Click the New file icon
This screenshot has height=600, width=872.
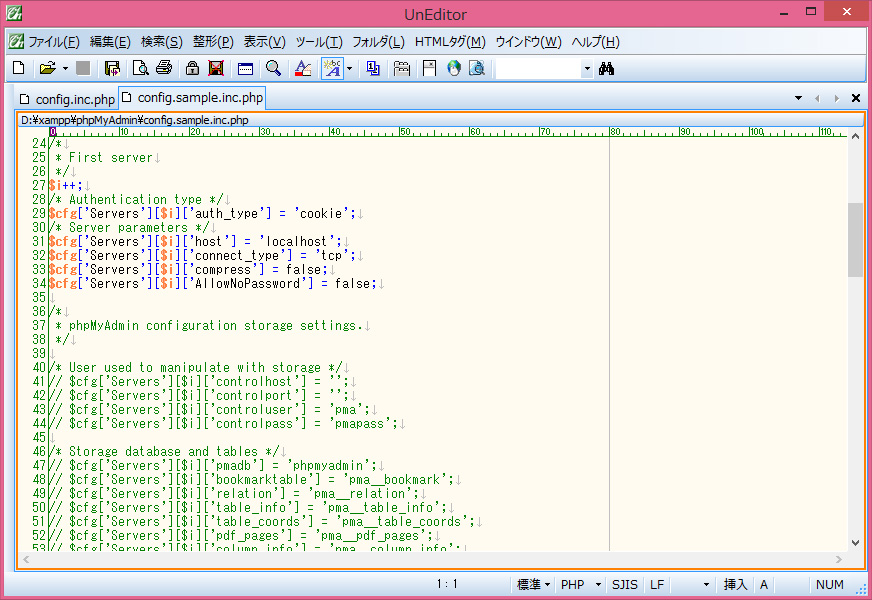(x=18, y=69)
